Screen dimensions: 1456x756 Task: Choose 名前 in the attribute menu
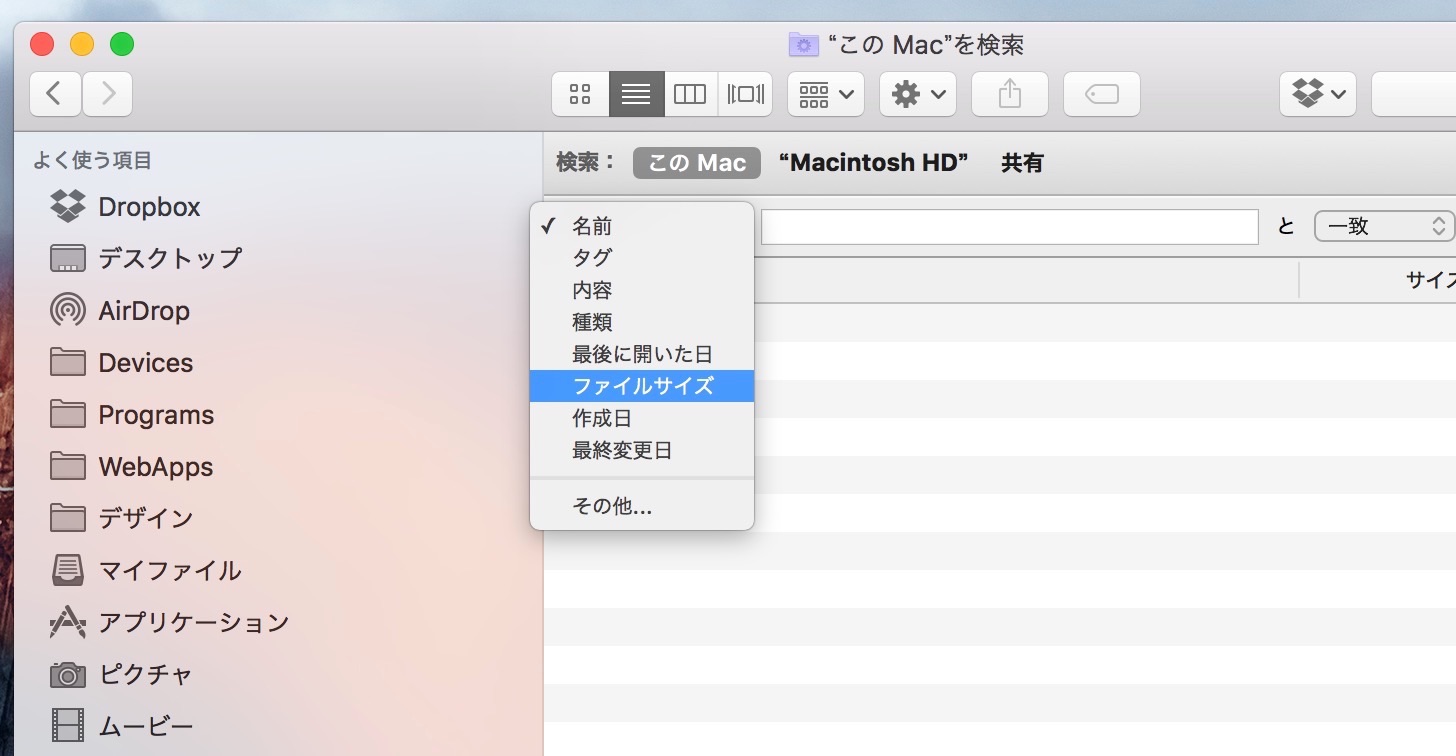642,226
